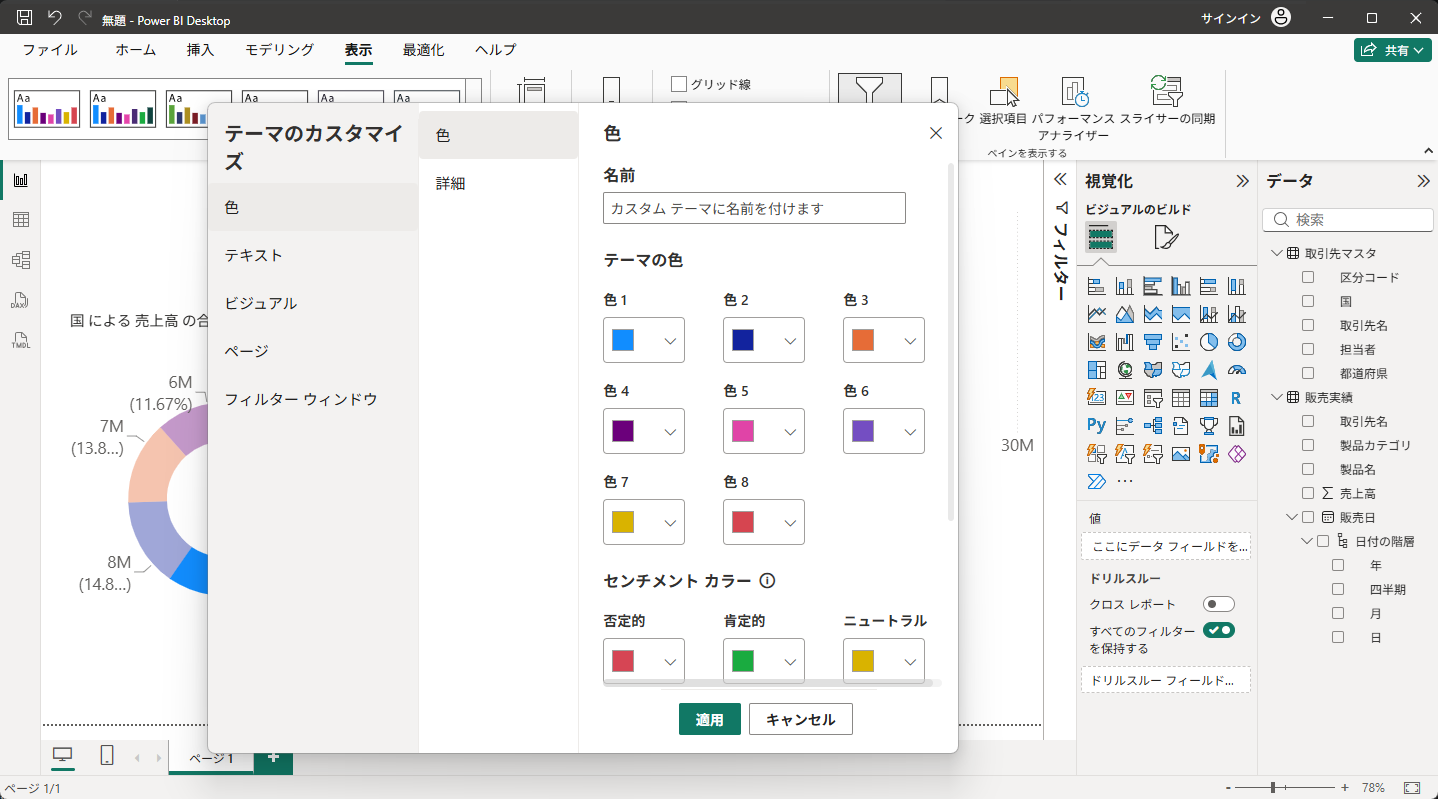Select the Azure Maps arrow visual
Screen dimensions: 1438x799
pos(1209,370)
